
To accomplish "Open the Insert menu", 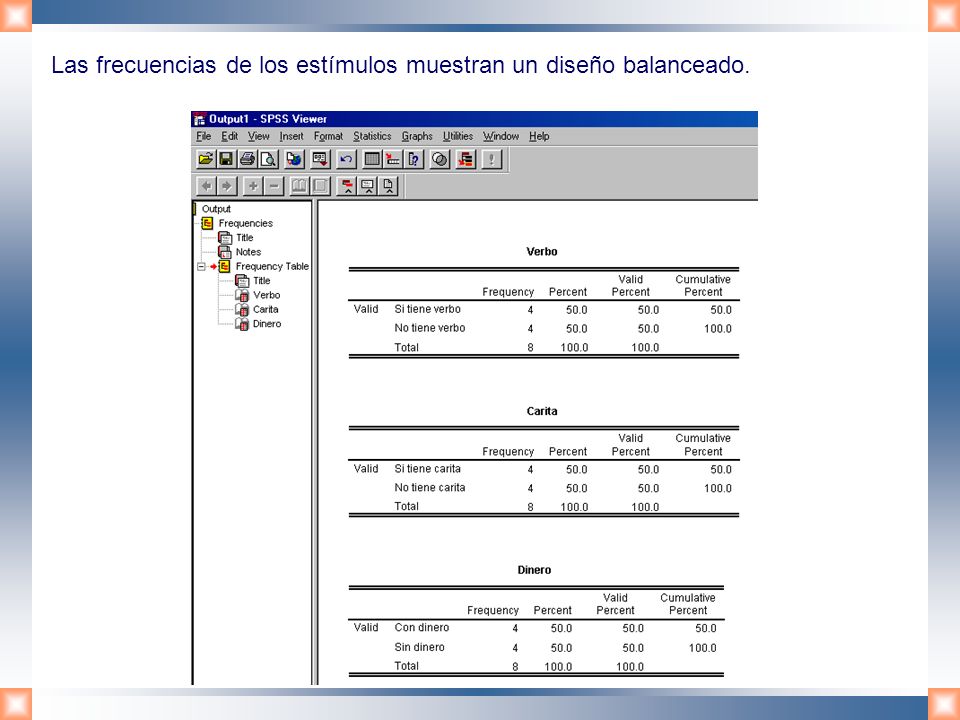I will click(291, 136).
